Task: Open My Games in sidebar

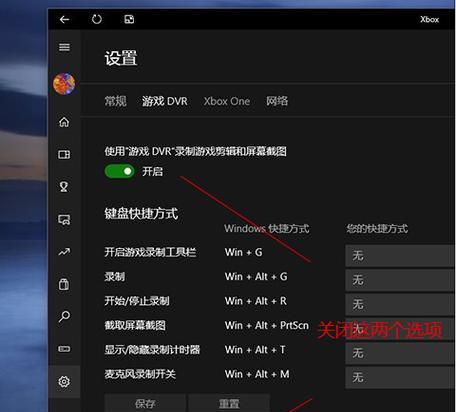Action: pyautogui.click(x=64, y=154)
